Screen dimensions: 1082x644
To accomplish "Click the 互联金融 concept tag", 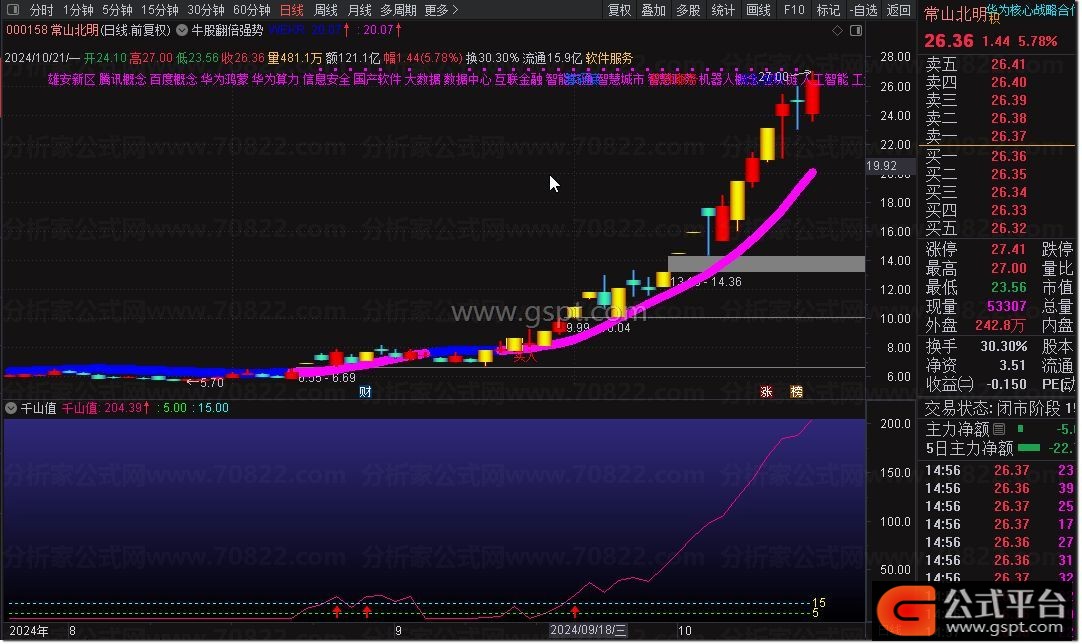I will (518, 79).
